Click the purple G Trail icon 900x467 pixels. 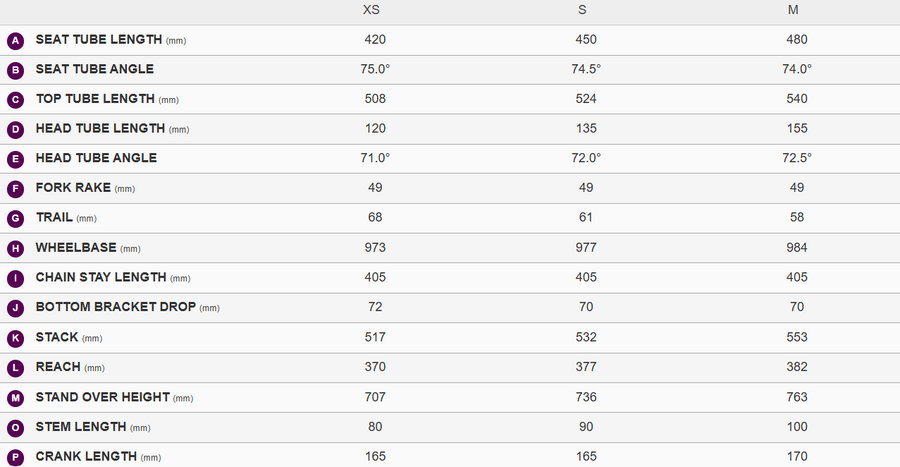point(15,219)
